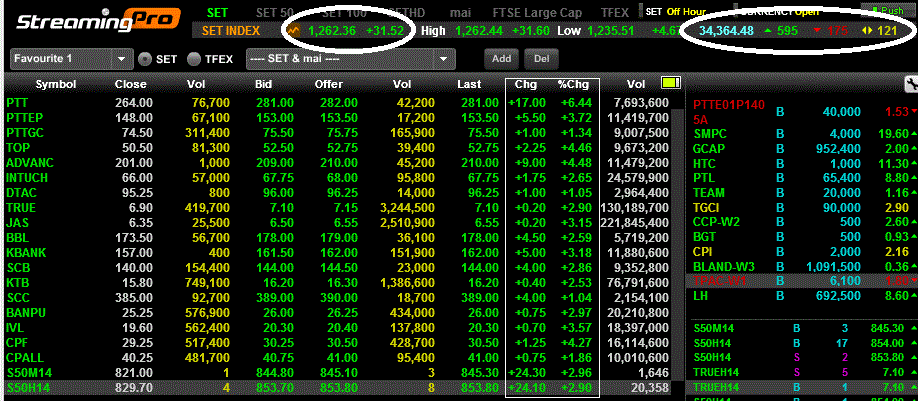Select the TOP symbol

[x=18, y=148]
